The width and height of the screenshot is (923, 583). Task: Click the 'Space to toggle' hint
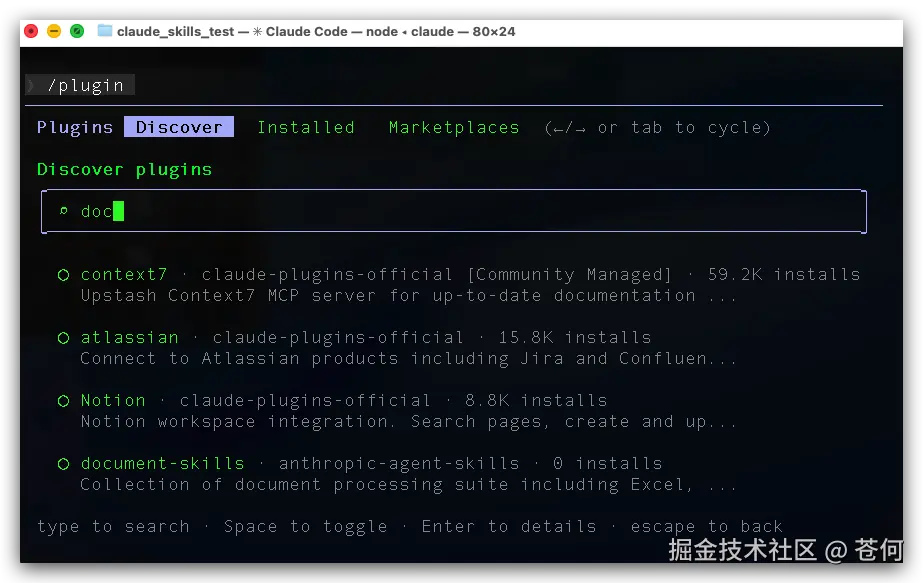coord(306,526)
